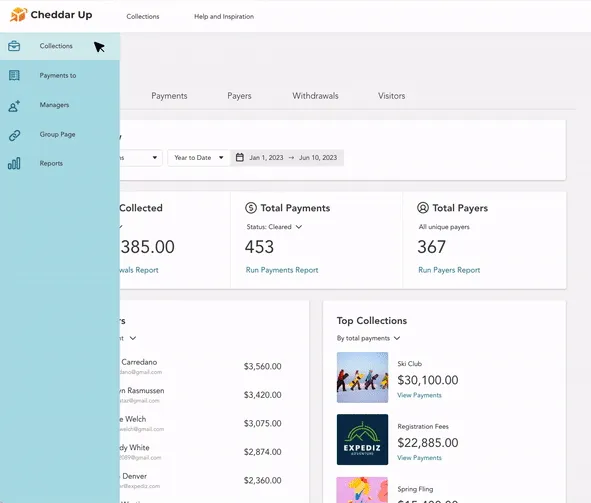
Task: Click the 453 total payments value
Action: coord(259,247)
